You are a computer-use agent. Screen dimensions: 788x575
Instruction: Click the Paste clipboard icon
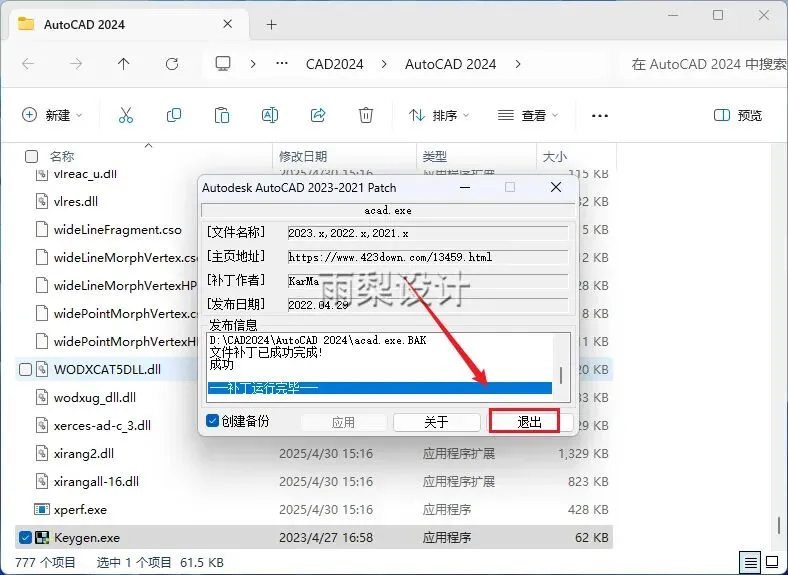click(x=222, y=115)
